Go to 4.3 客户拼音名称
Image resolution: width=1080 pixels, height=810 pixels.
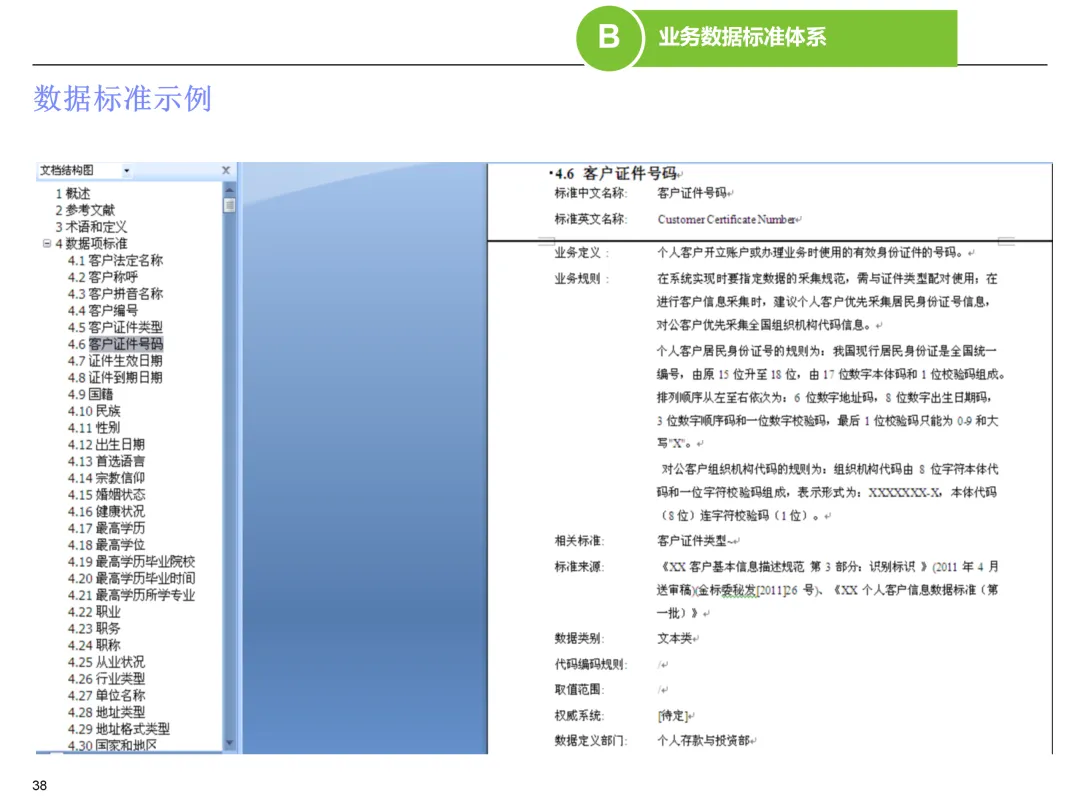[116, 293]
